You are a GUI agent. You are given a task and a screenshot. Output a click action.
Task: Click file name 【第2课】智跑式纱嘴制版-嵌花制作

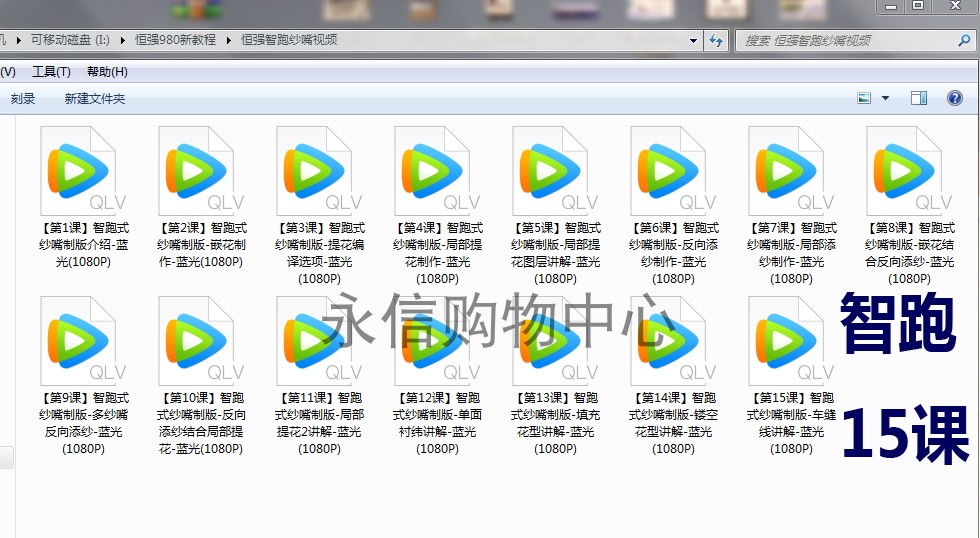tap(201, 244)
